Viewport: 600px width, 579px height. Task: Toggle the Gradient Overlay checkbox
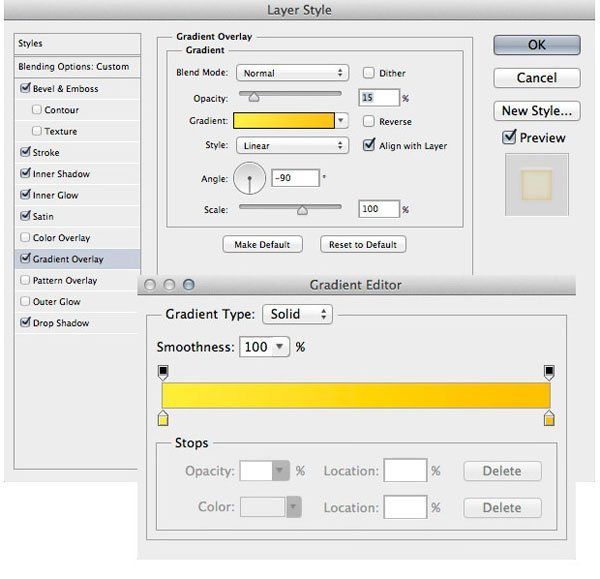tap(25, 258)
